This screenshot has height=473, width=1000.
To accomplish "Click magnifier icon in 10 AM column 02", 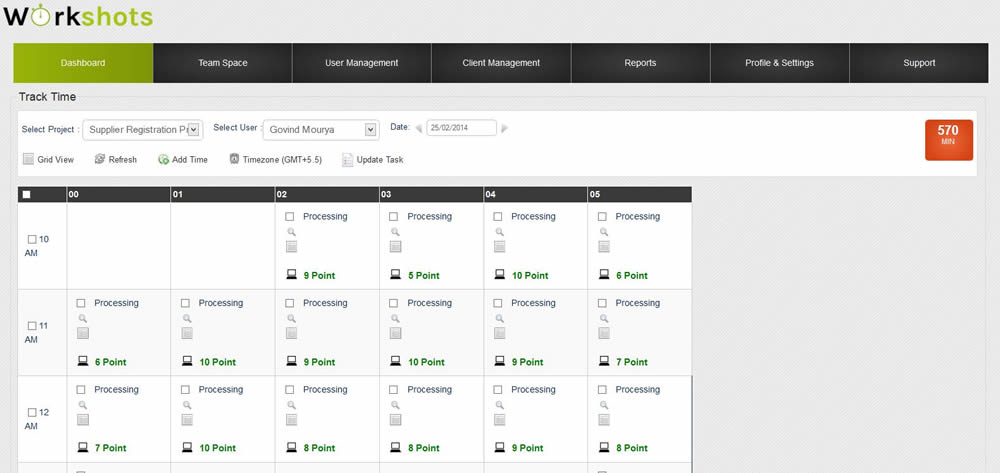I will pyautogui.click(x=290, y=232).
